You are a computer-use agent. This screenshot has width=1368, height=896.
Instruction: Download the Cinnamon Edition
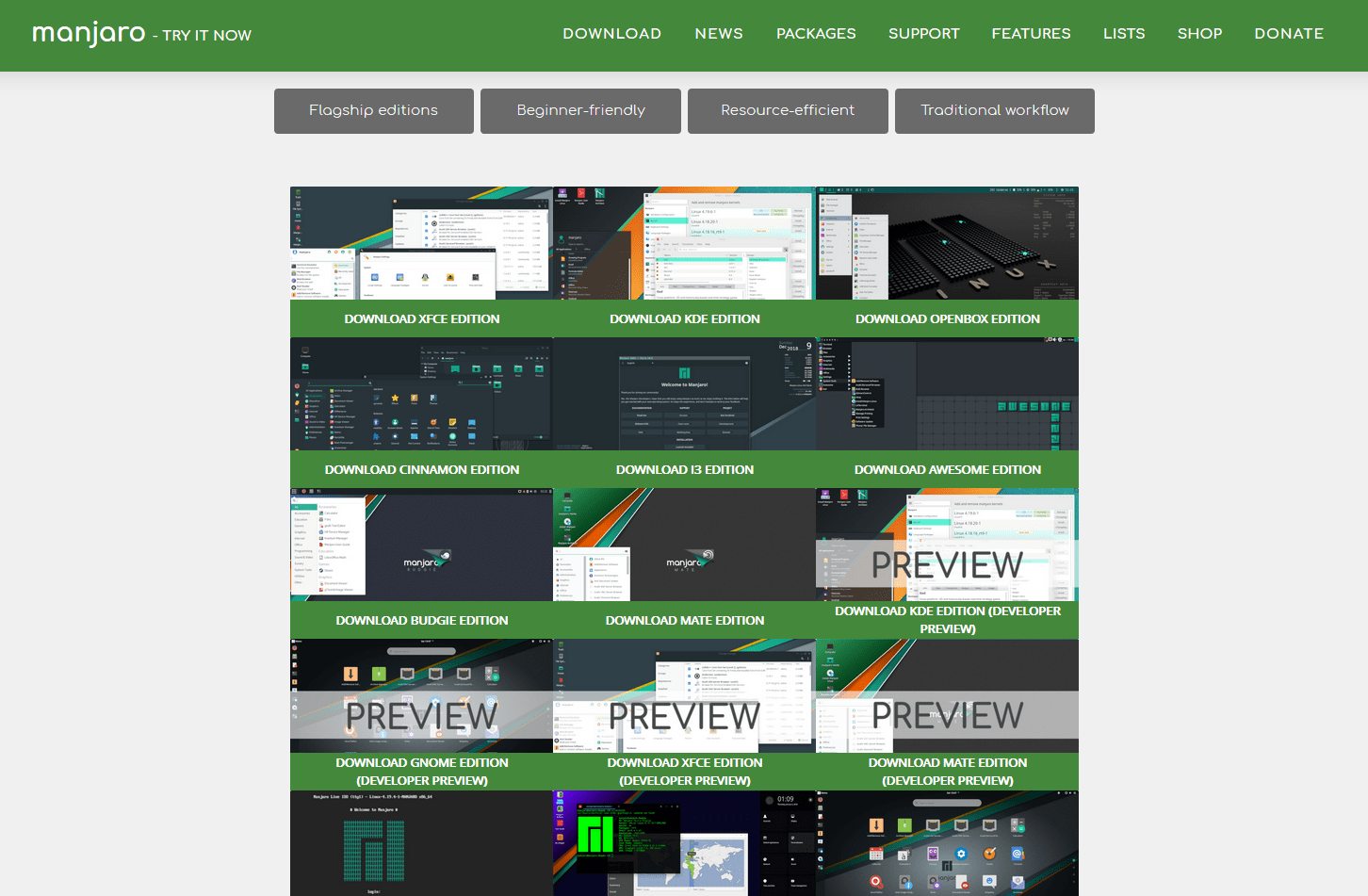421,469
